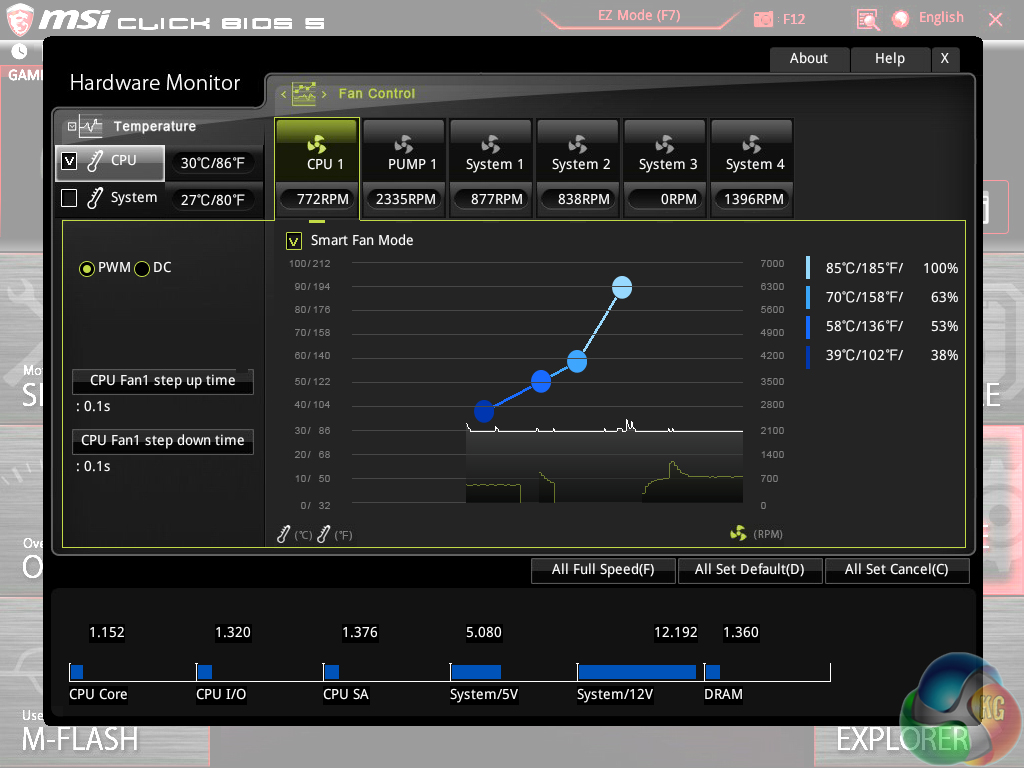Select the PWM radio button
The image size is (1024, 768).
click(x=86, y=268)
